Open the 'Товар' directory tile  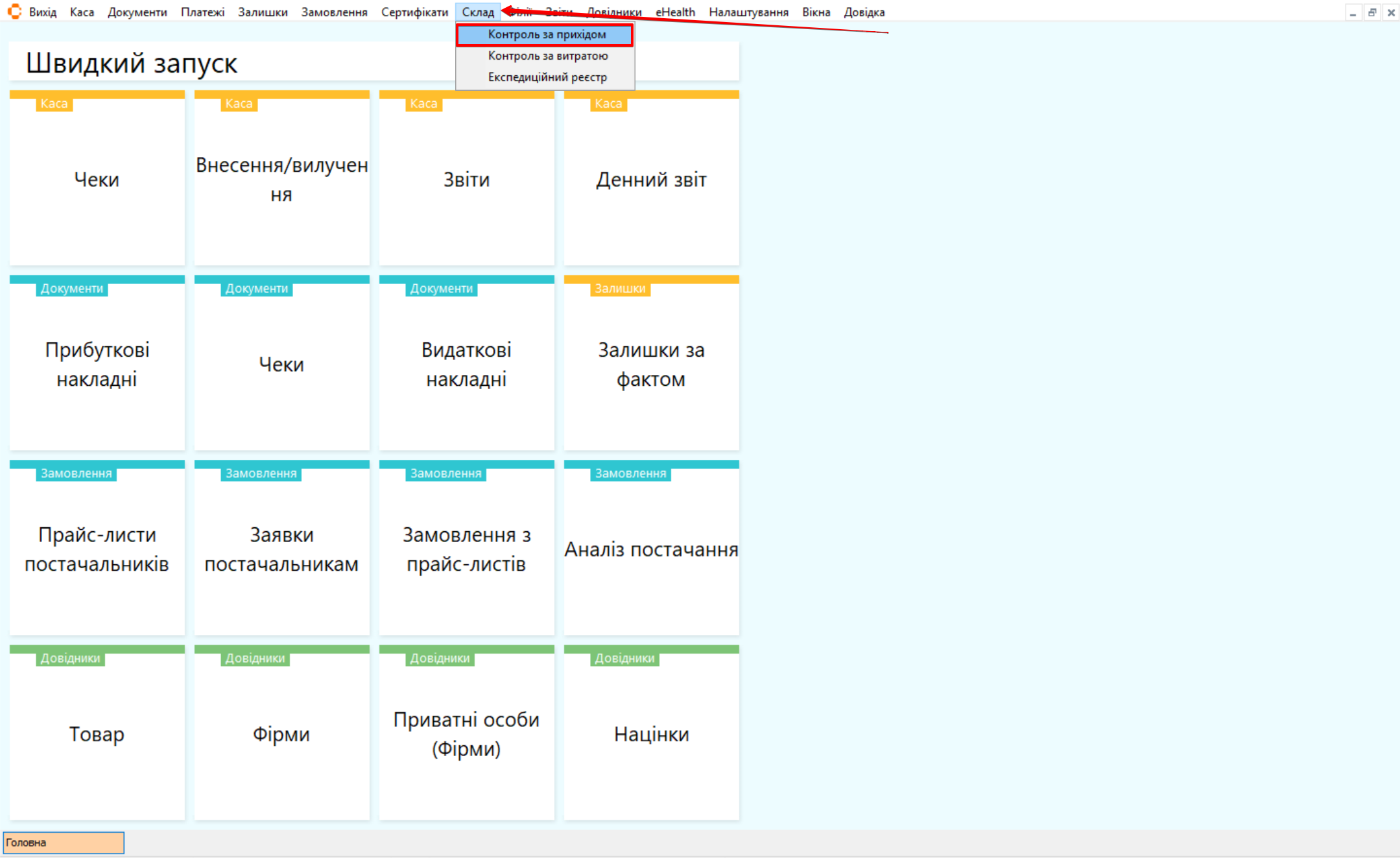(x=97, y=734)
